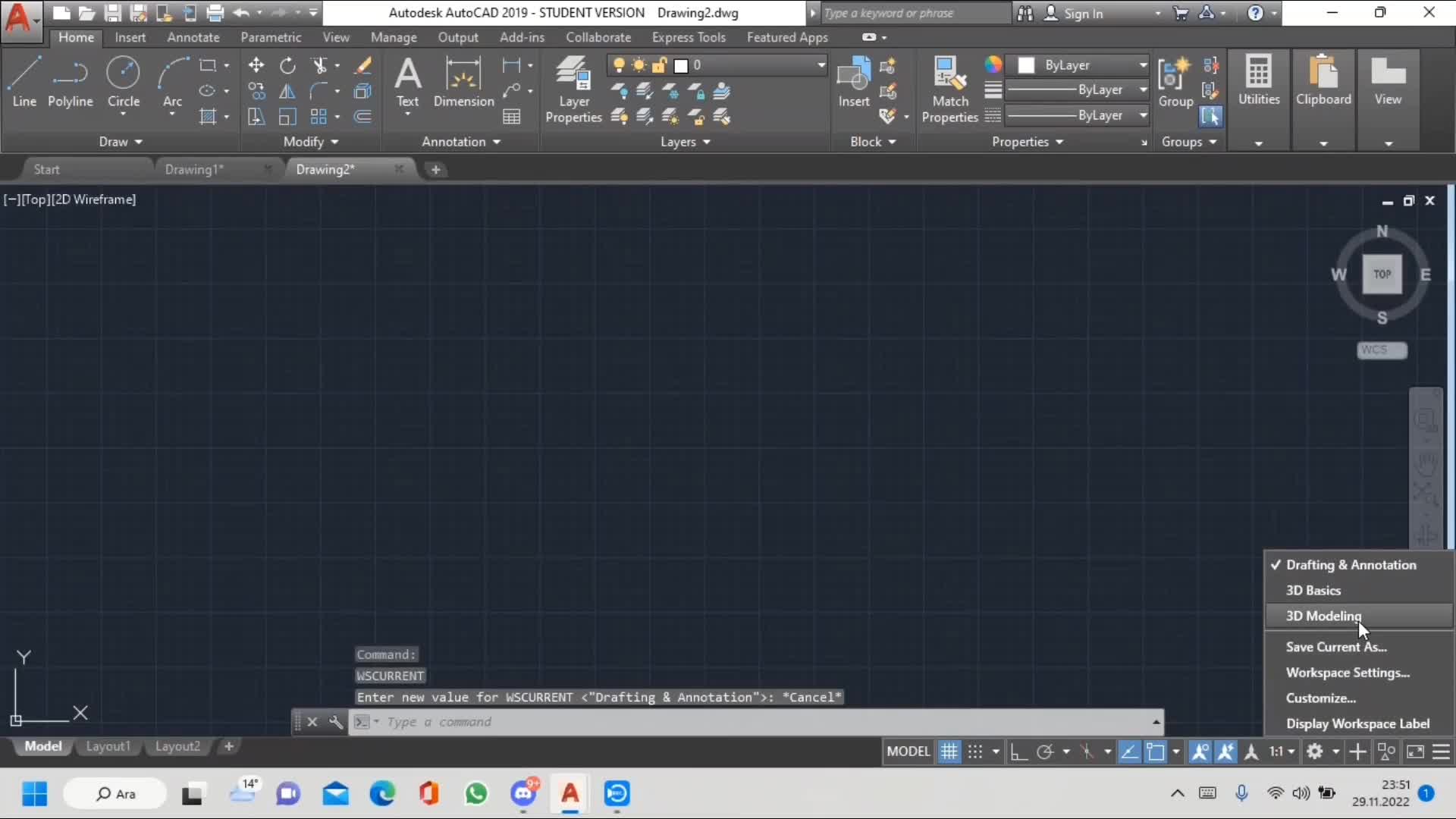
Task: Activate the Trim tool
Action: click(319, 65)
